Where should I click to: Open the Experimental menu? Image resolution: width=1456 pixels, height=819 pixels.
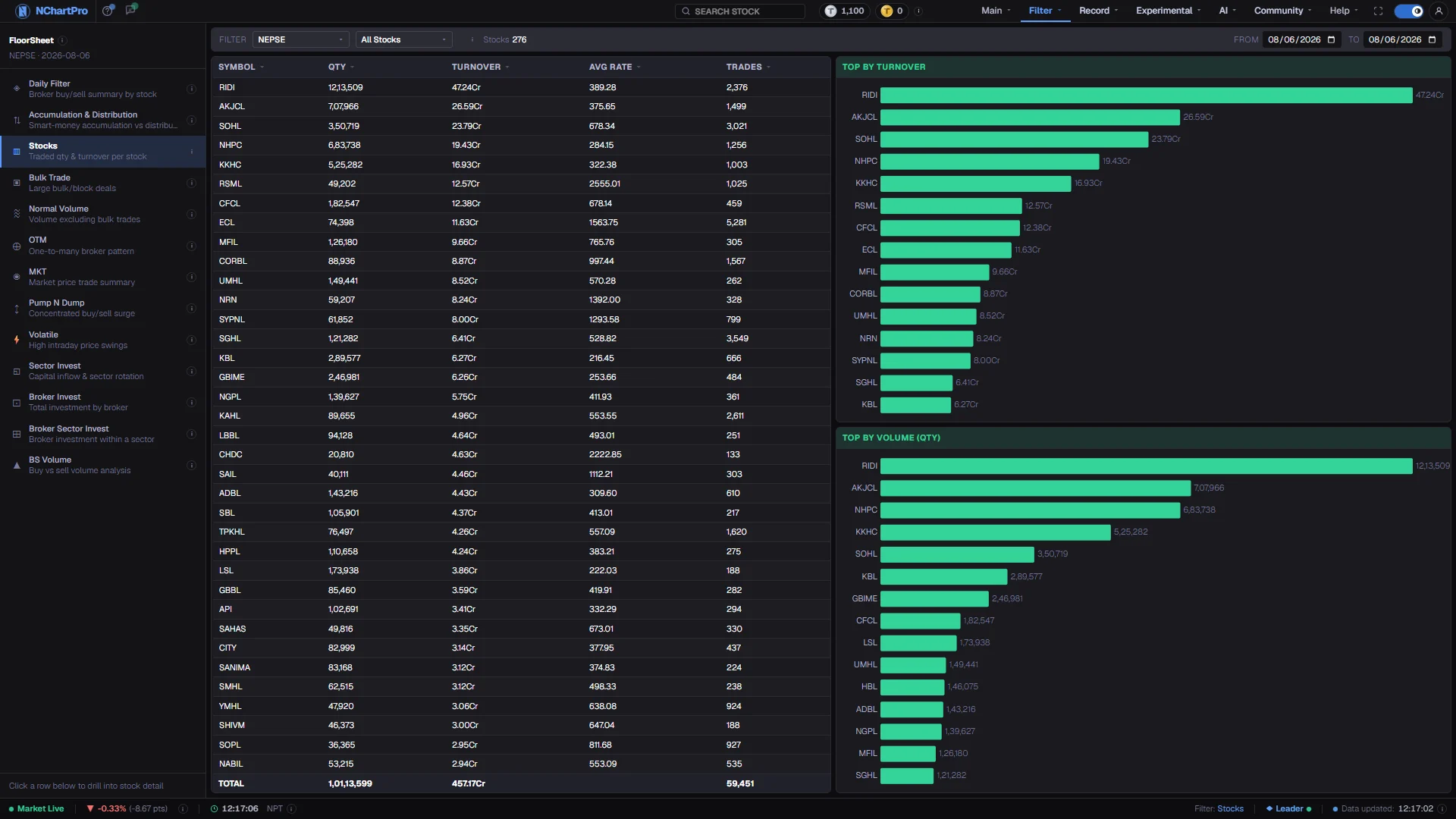[x=1168, y=11]
